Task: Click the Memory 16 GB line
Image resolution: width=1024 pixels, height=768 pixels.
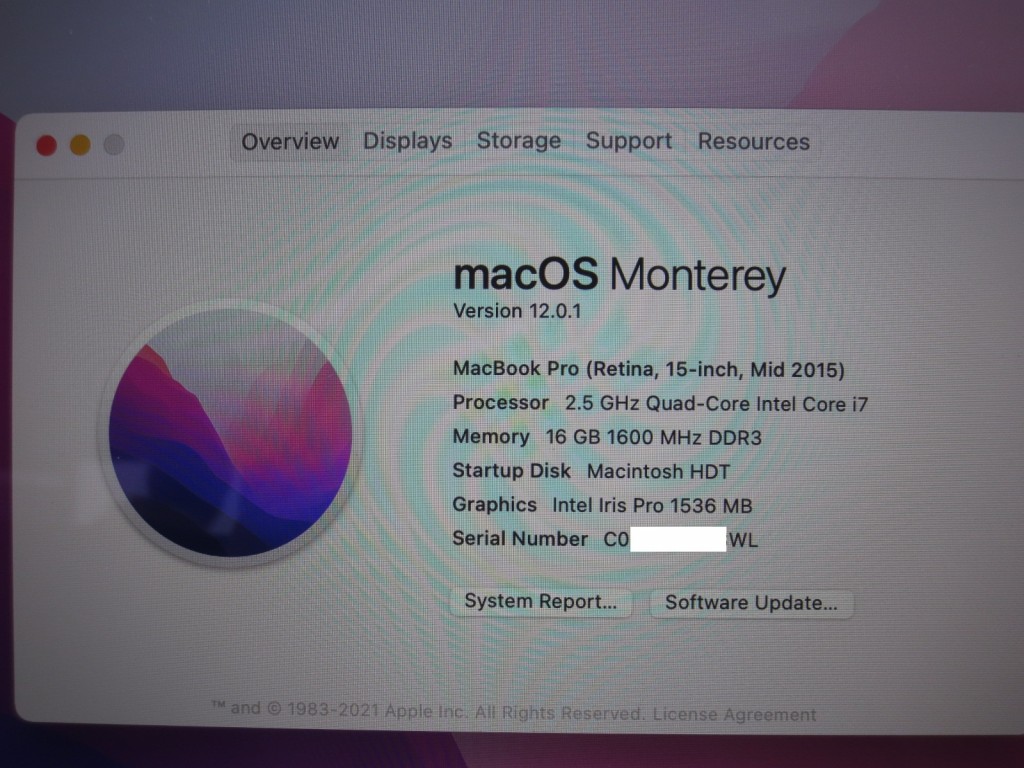Action: tap(607, 437)
